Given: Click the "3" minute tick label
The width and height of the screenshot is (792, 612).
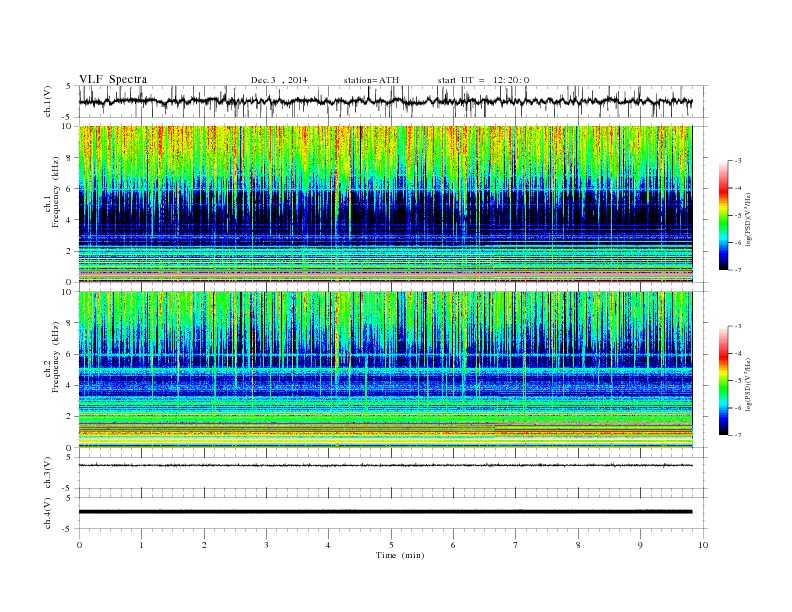Looking at the screenshot, I should [266, 545].
